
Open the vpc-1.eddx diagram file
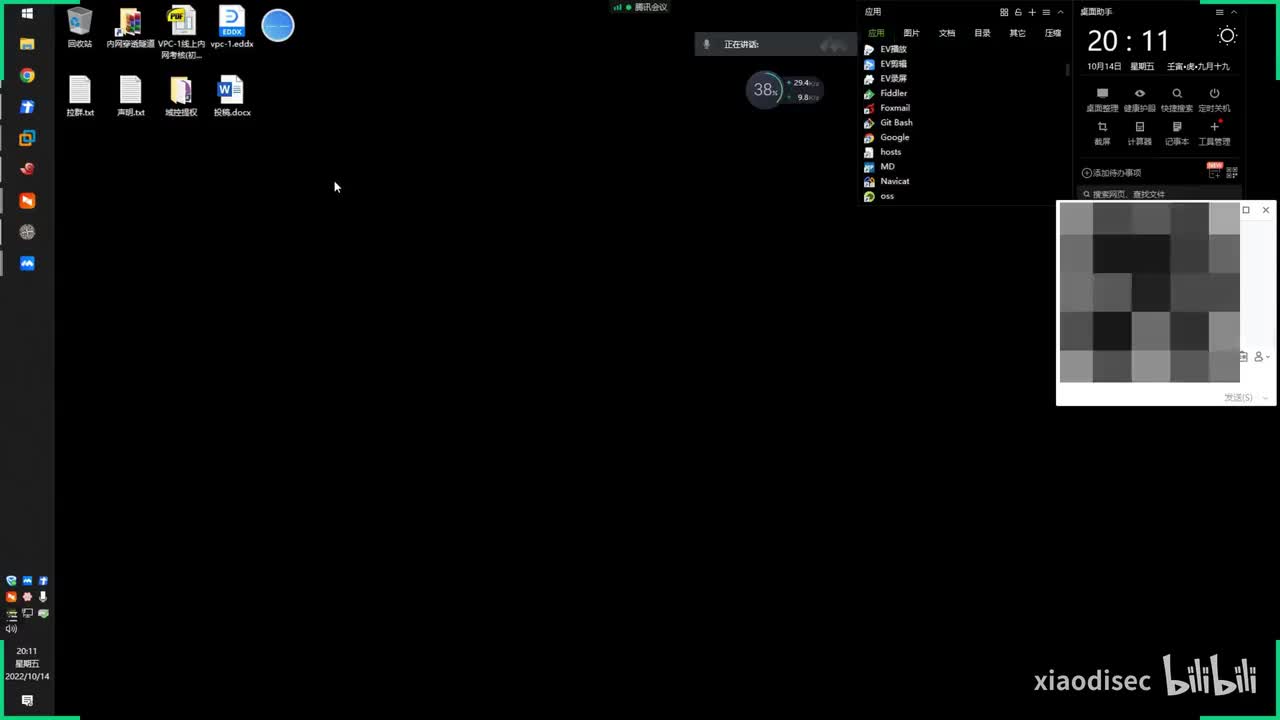[232, 28]
